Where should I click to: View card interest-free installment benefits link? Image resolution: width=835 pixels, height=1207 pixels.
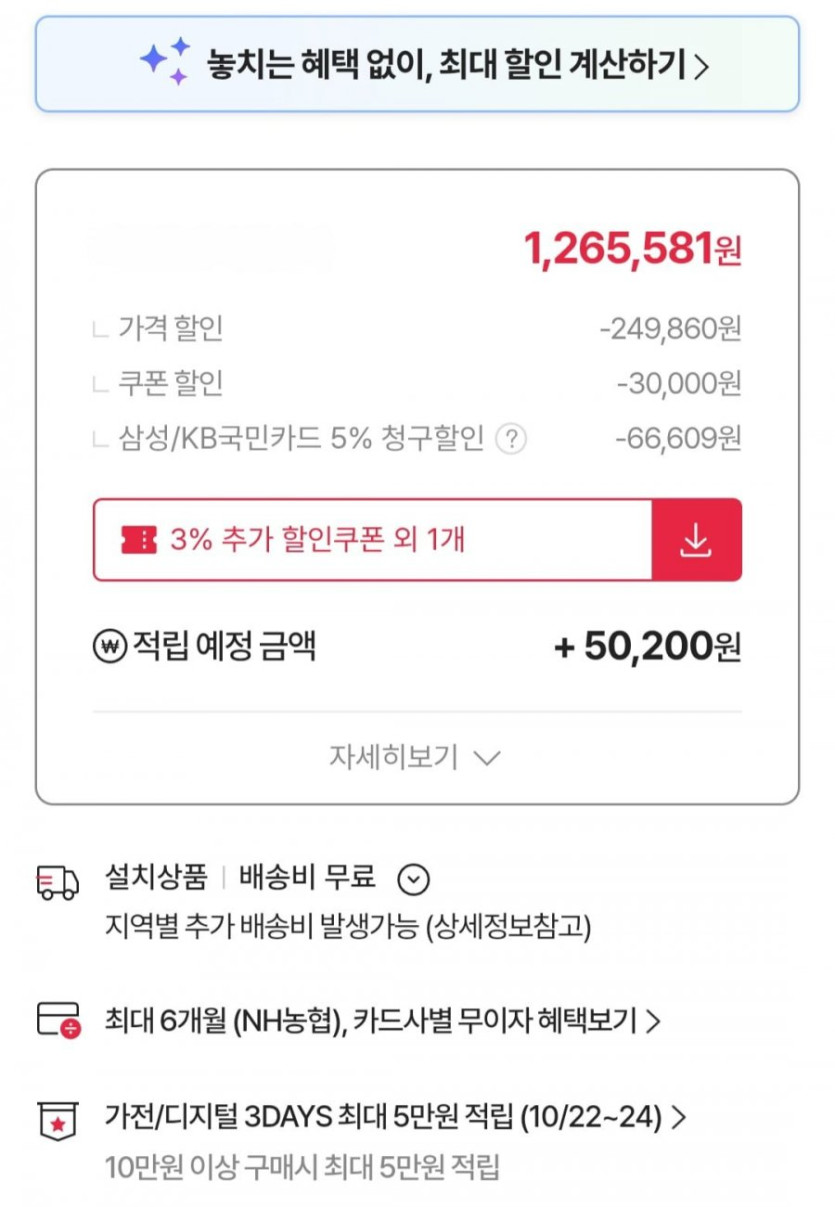[383, 1021]
